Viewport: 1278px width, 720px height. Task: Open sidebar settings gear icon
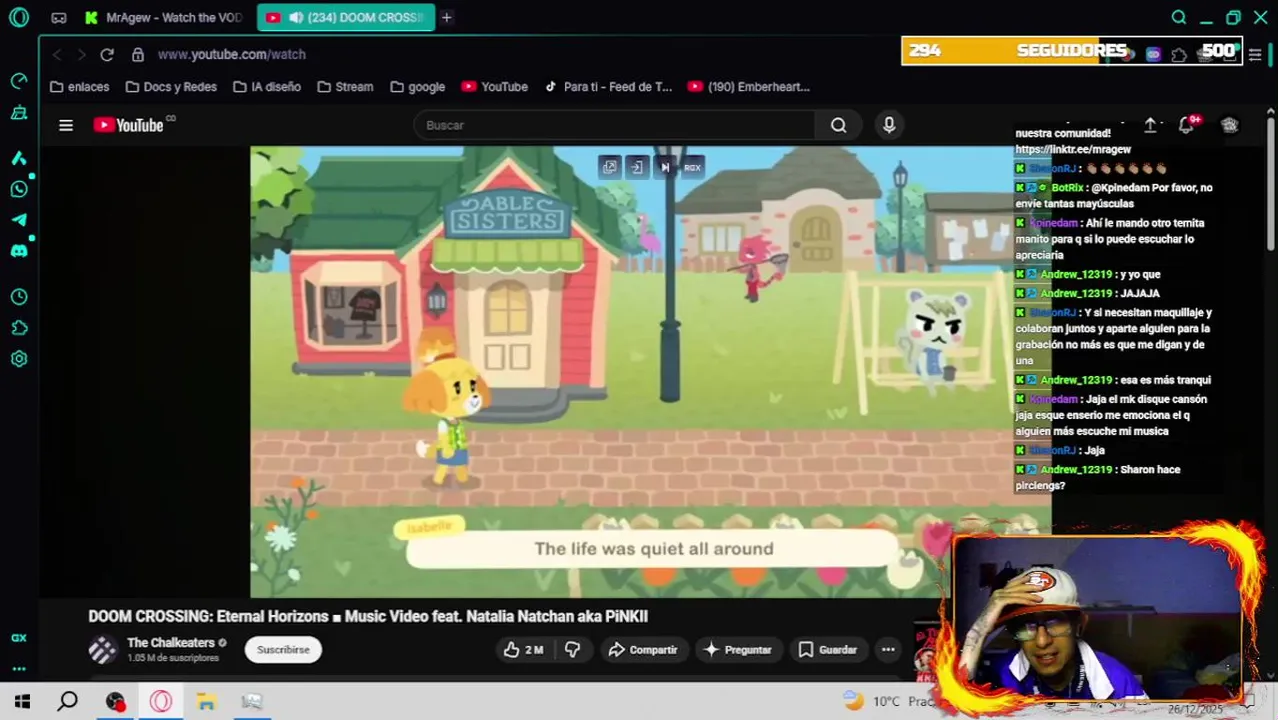[x=19, y=359]
